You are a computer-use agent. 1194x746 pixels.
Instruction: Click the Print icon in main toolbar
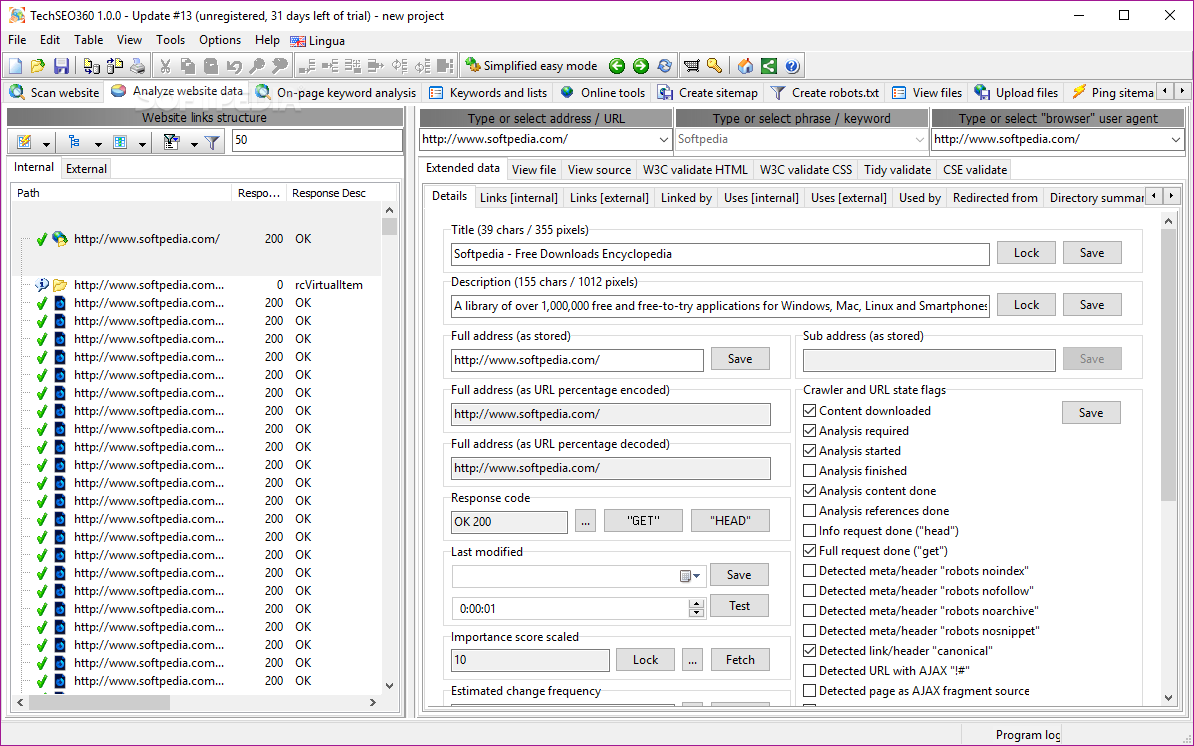138,66
